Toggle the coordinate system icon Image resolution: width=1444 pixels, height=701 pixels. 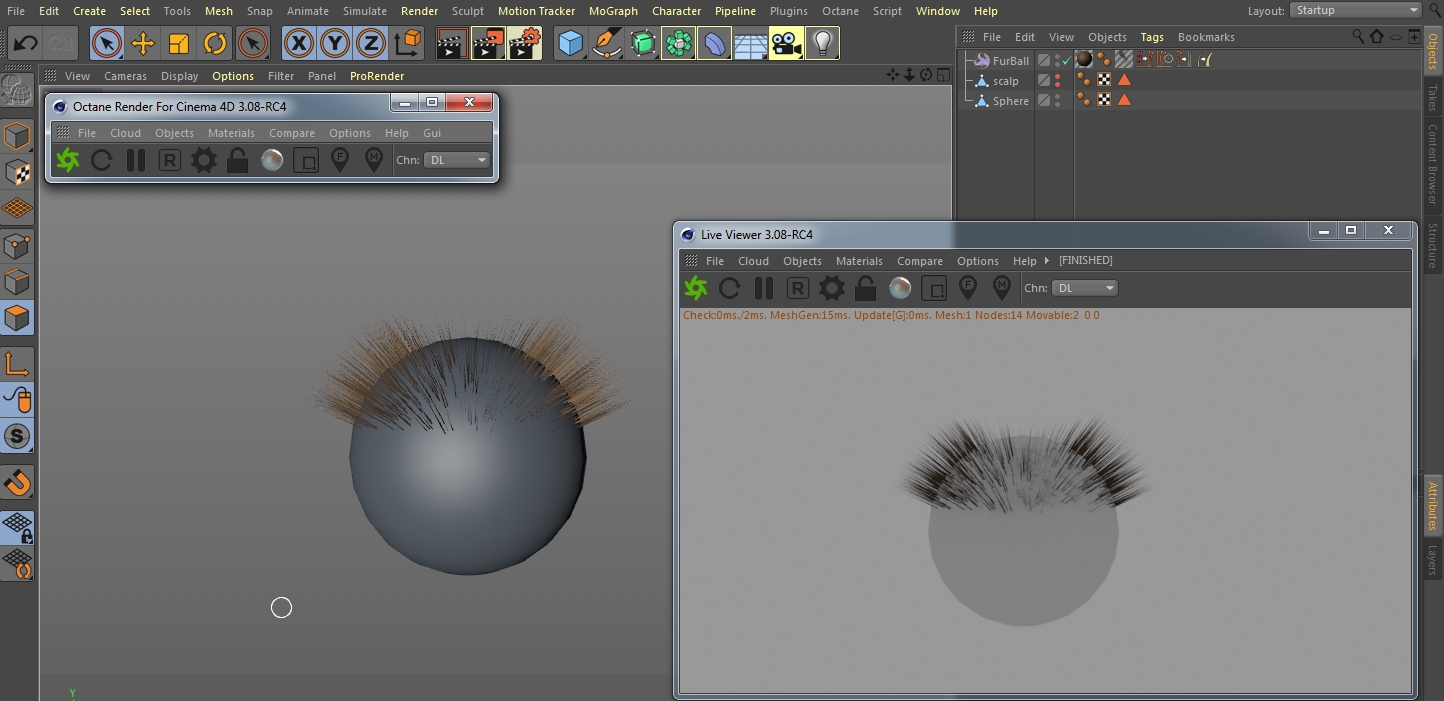point(407,43)
